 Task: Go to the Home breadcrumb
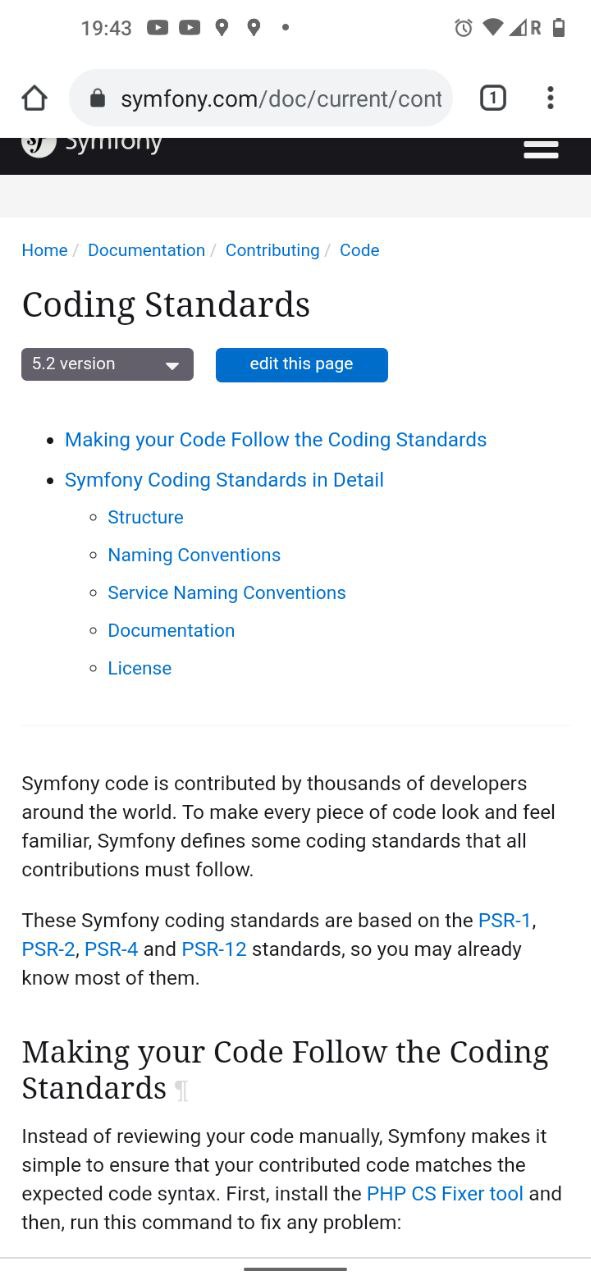click(x=45, y=250)
